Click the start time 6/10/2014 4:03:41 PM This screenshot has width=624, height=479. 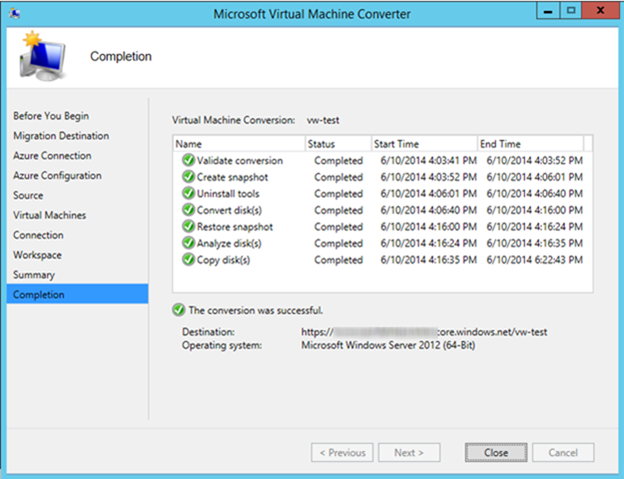(428, 160)
